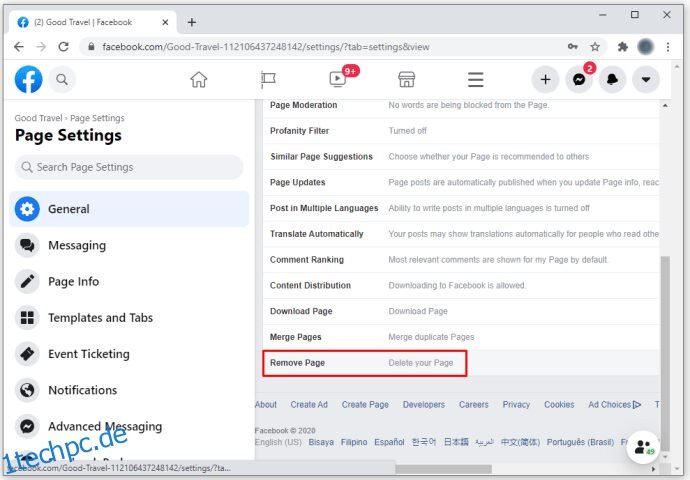Select General in settings sidebar
The height and width of the screenshot is (480, 690).
(129, 209)
